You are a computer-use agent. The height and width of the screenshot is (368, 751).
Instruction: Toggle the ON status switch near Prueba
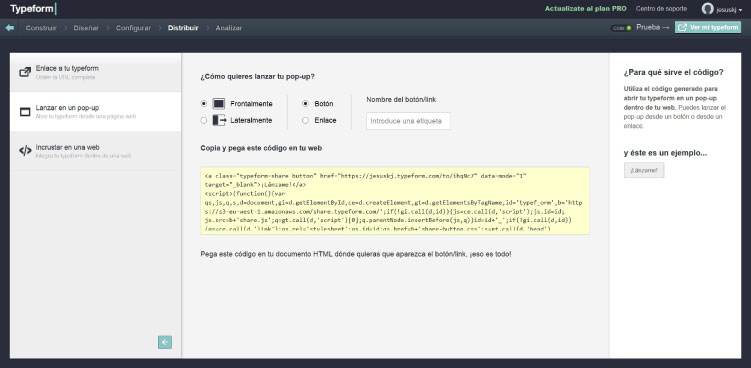[x=621, y=28]
